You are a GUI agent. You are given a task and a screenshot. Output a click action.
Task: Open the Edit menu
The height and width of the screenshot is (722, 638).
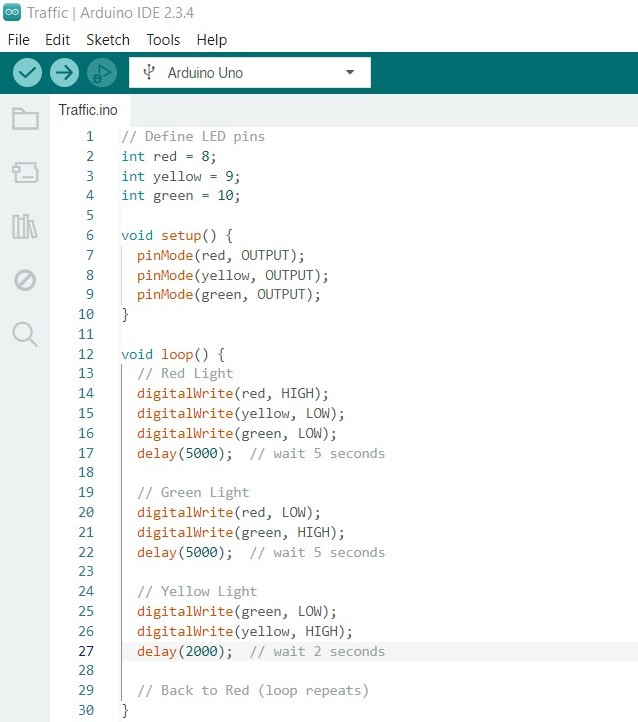tap(58, 40)
